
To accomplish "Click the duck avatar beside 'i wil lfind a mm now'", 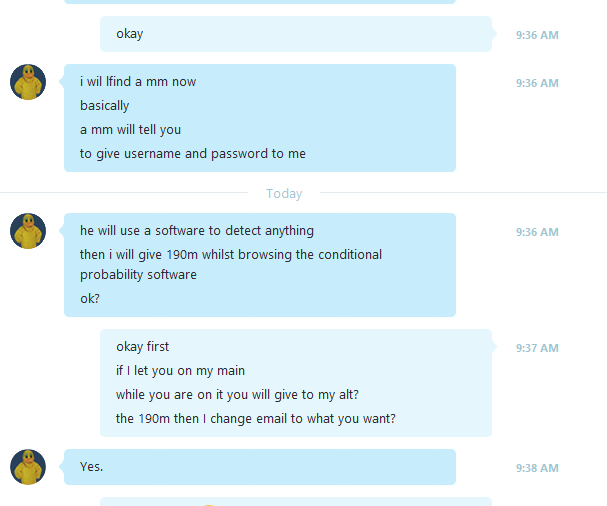I will [28, 82].
